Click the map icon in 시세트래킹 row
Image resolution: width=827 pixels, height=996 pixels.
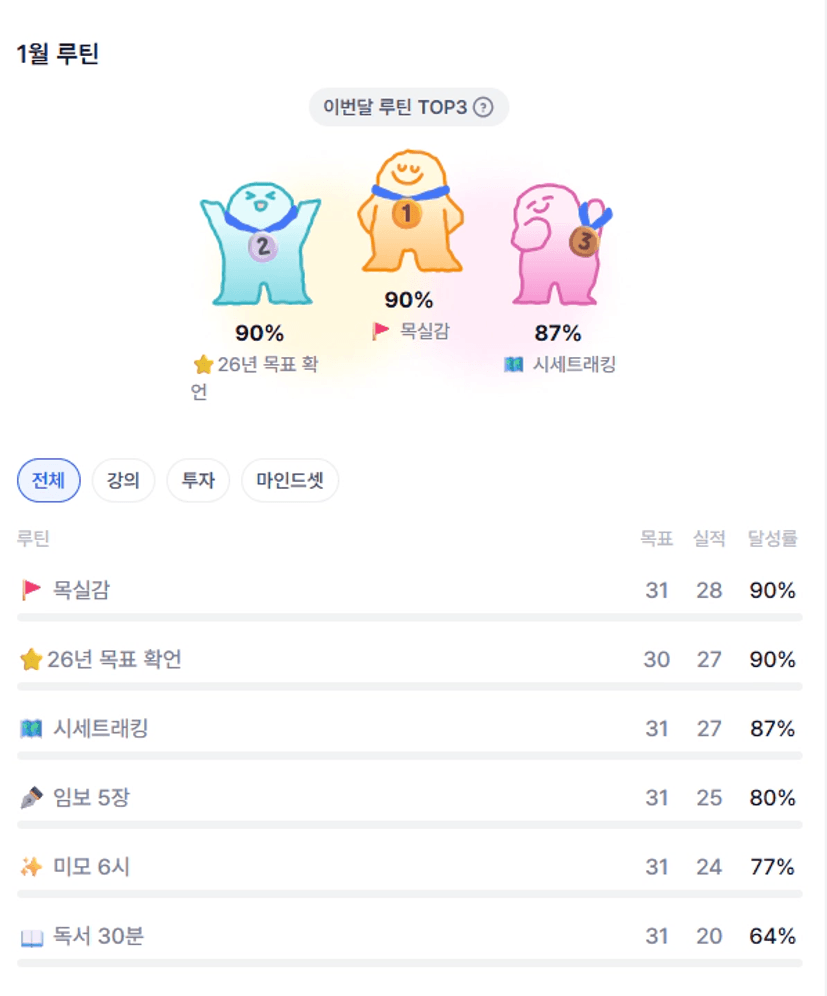click(31, 729)
